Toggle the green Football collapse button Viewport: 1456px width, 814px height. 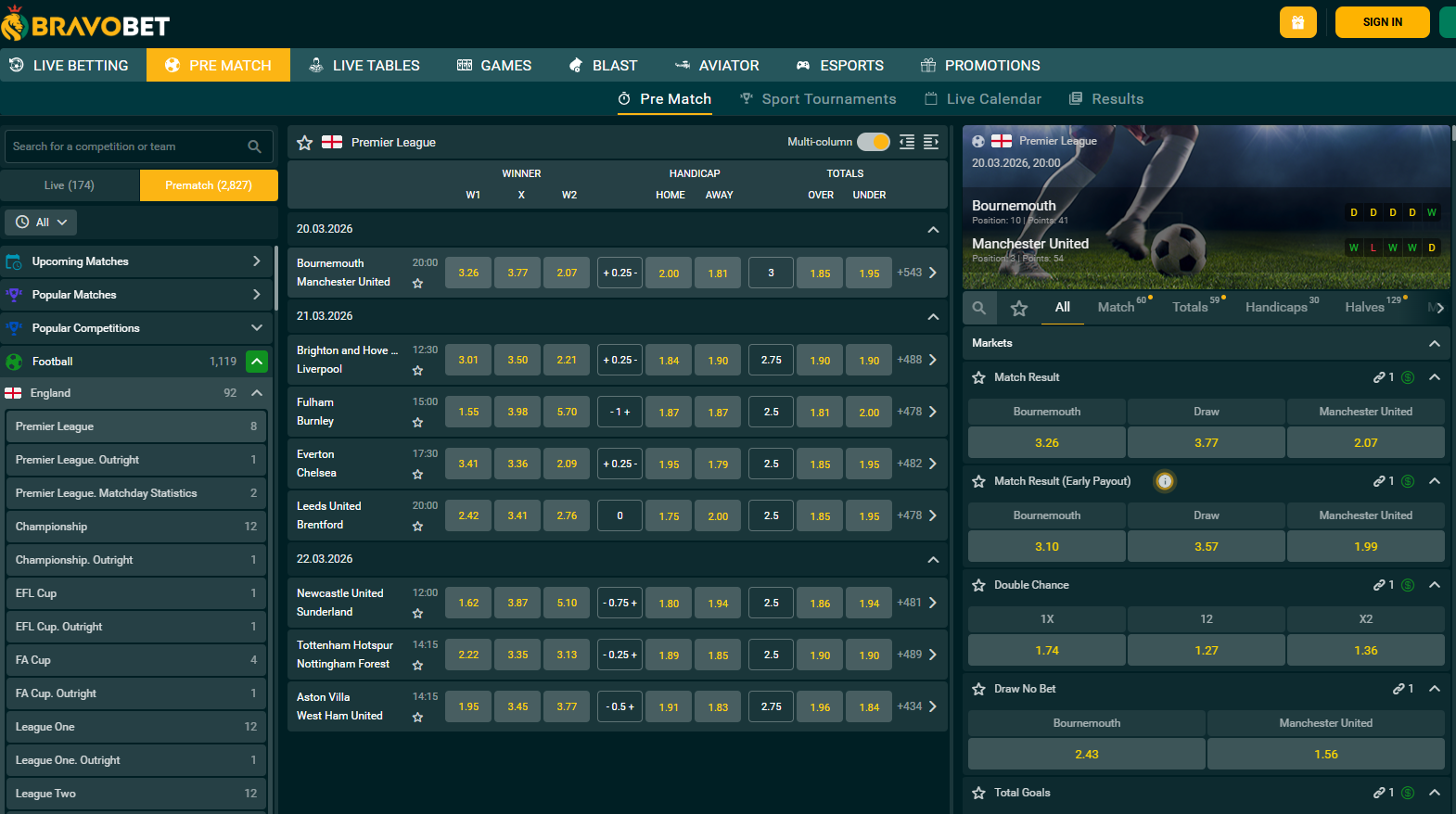tap(257, 362)
